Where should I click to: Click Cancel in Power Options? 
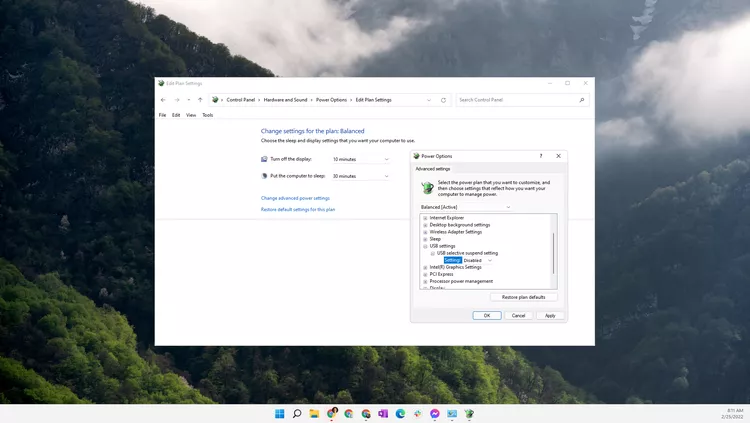518,316
